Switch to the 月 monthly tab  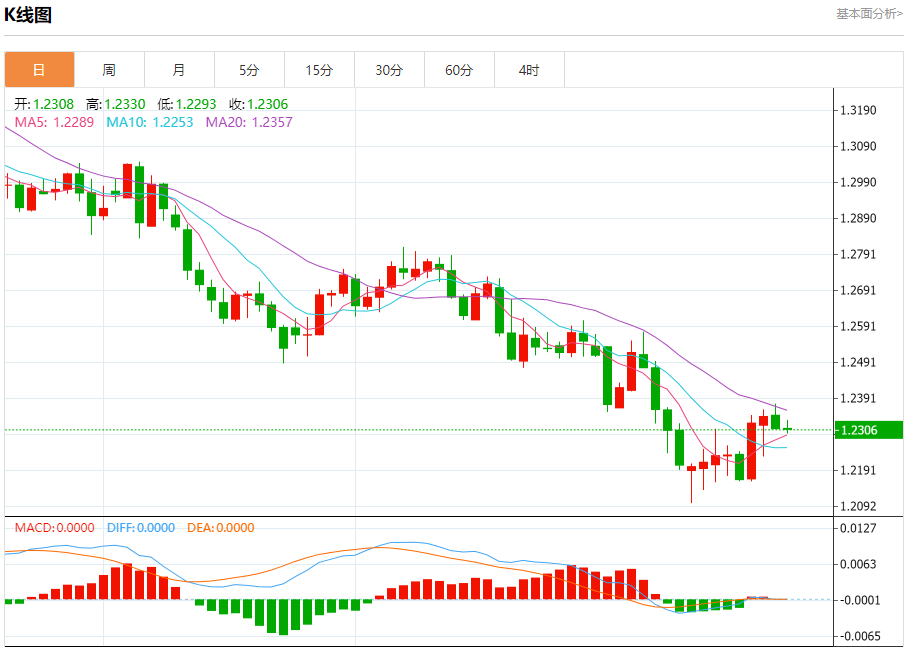coord(179,70)
